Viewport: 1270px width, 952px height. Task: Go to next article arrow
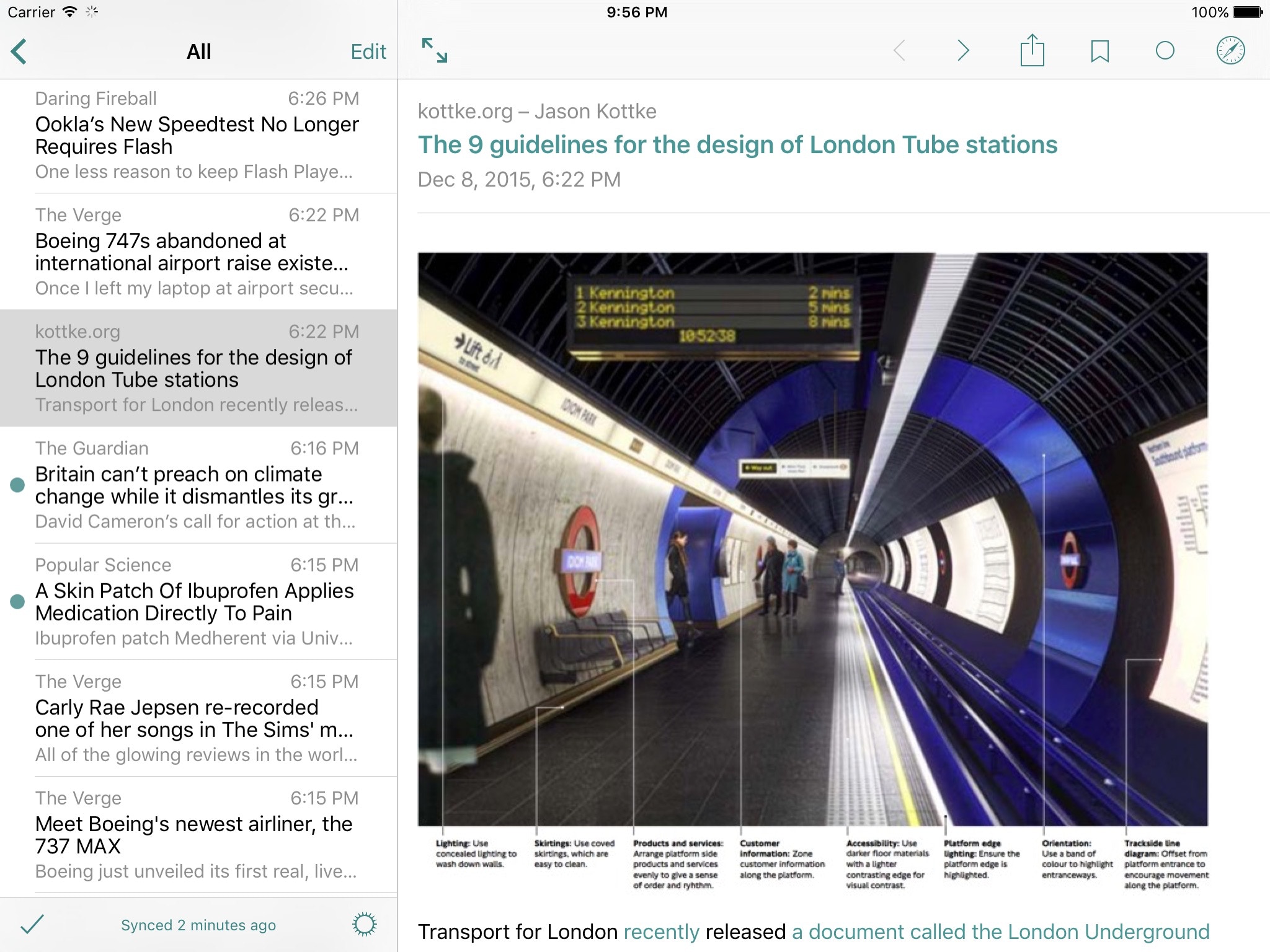tap(963, 50)
